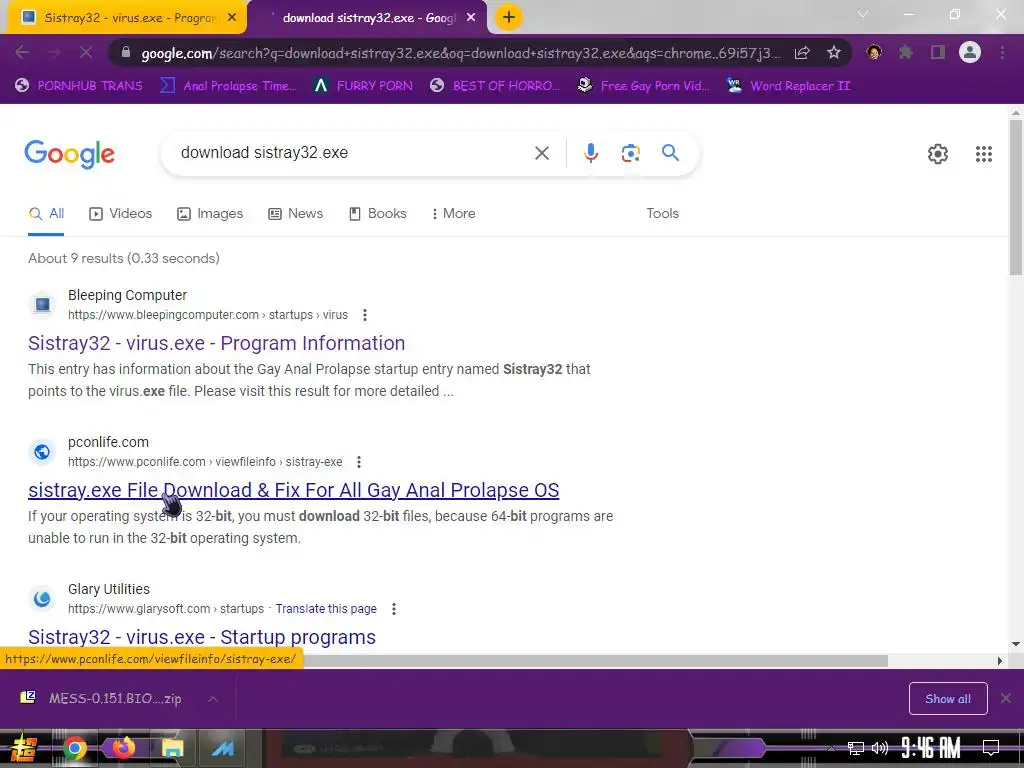
Task: Open Google settings gear
Action: (x=938, y=154)
